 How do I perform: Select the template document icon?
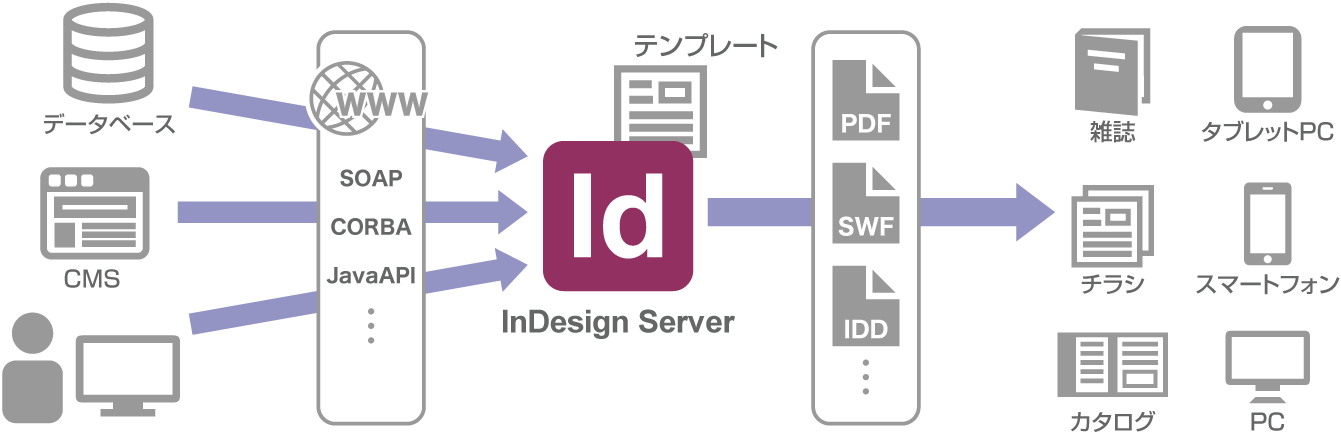(660, 105)
